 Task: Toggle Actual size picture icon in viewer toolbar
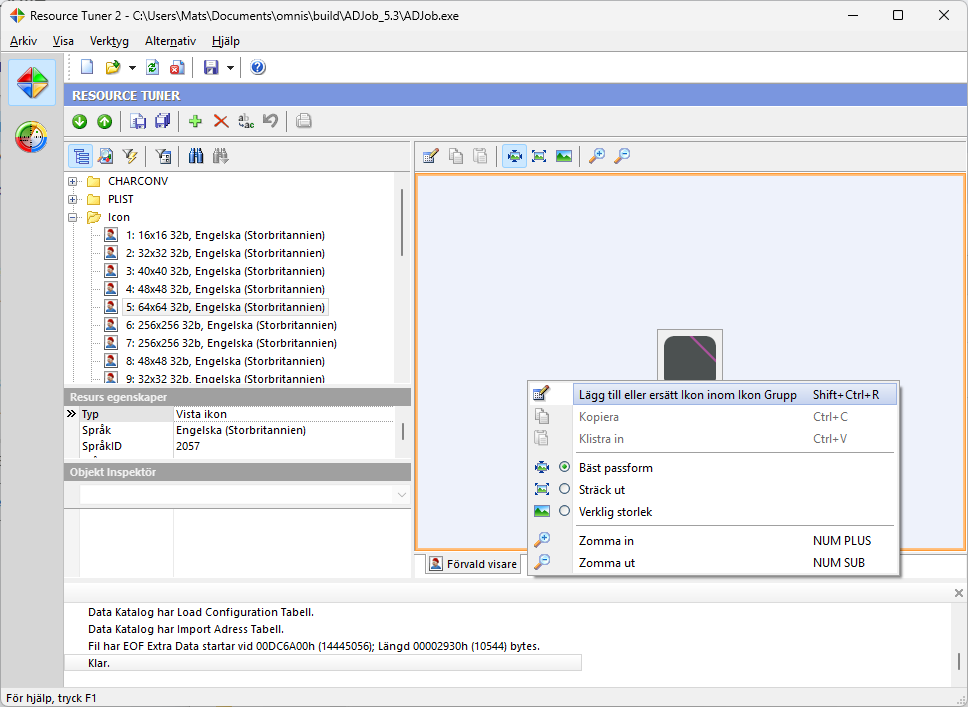coord(564,156)
